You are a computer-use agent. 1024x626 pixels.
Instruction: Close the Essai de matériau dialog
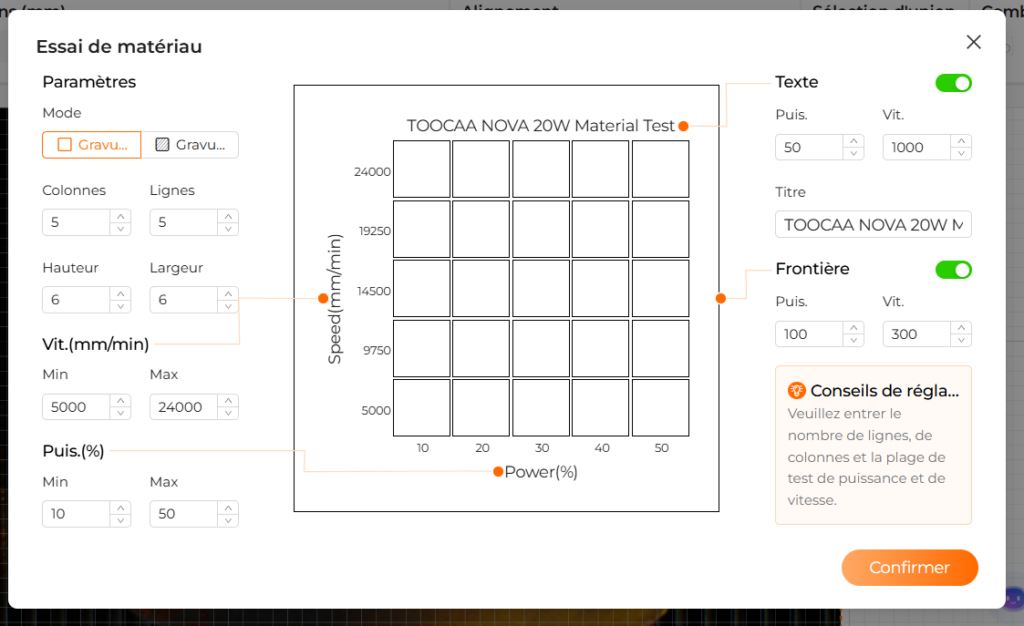(973, 42)
